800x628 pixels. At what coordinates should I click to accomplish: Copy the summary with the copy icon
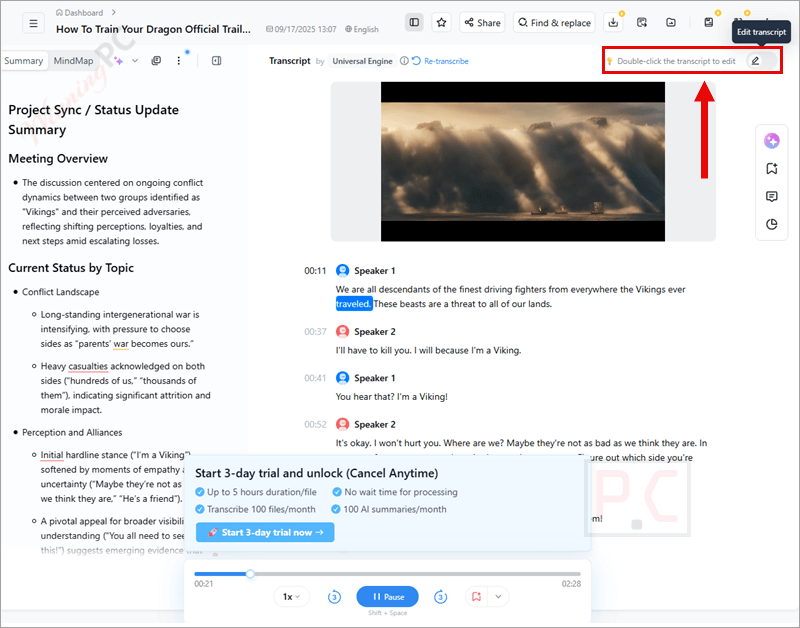[156, 61]
